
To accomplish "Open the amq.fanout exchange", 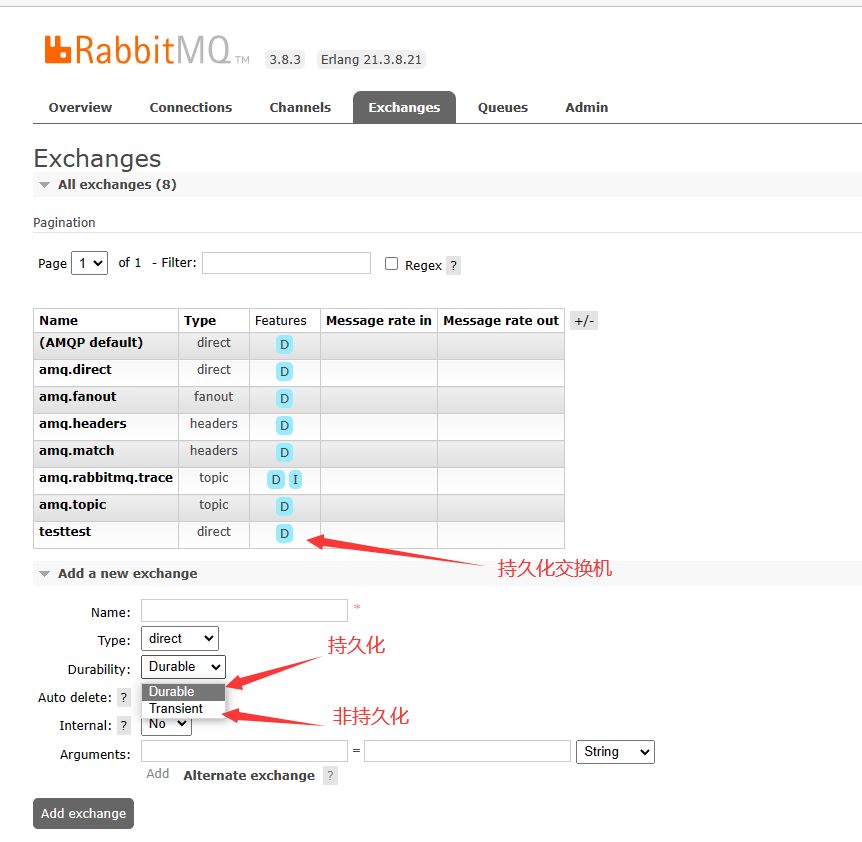I will click(x=78, y=396).
